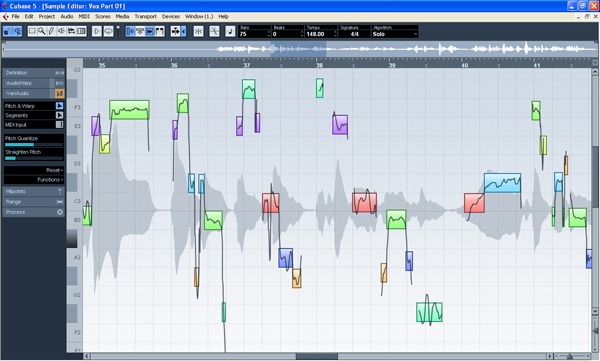Toggle the Audition Loop button
Image resolution: width=600 pixels, height=361 pixels.
click(109, 31)
